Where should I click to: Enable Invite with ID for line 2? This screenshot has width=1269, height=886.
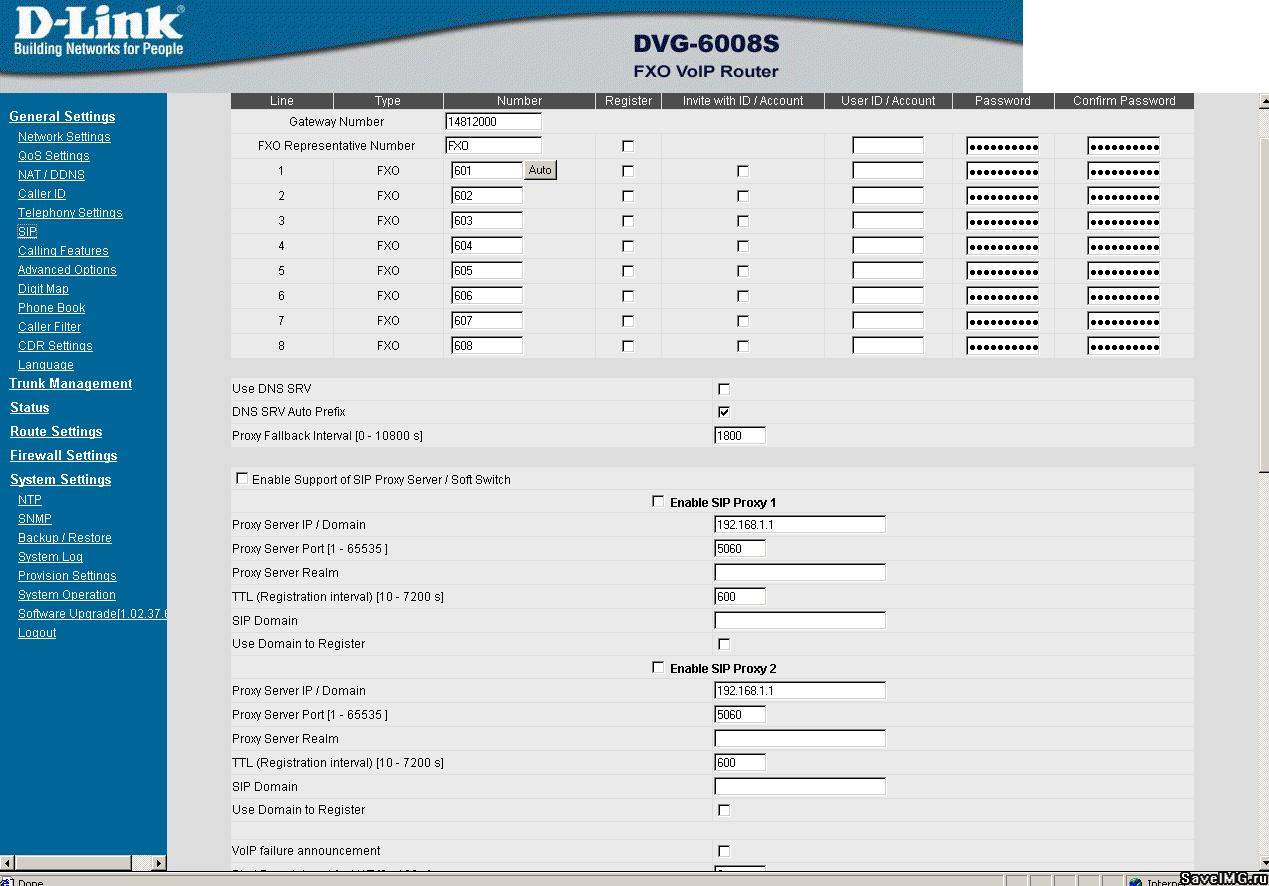click(x=743, y=196)
